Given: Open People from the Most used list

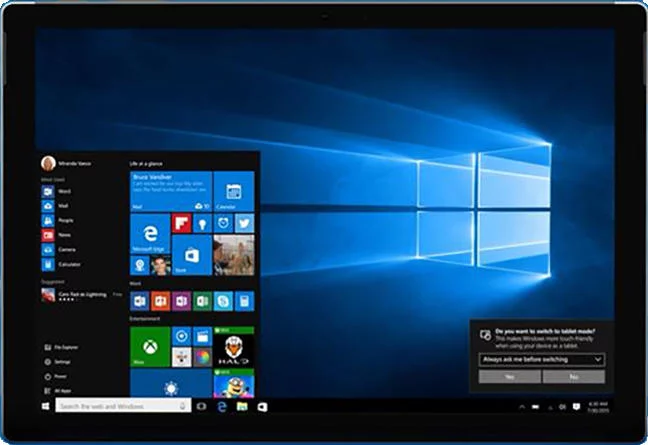Looking at the screenshot, I should coord(57,220).
